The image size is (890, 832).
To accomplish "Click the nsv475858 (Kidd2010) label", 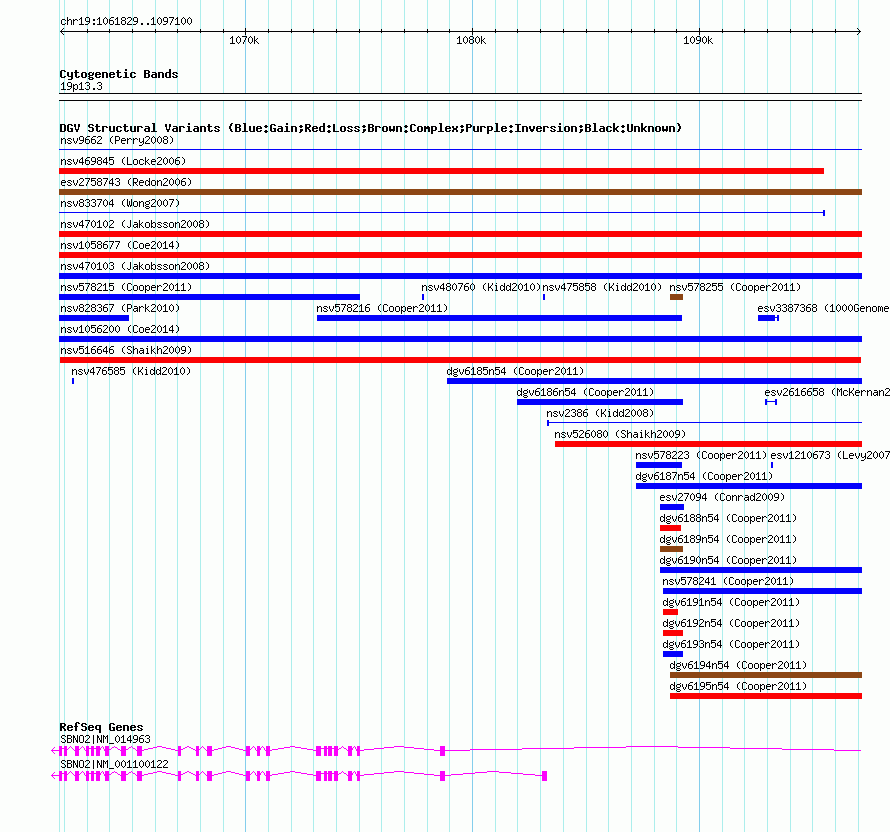I will (x=602, y=287).
